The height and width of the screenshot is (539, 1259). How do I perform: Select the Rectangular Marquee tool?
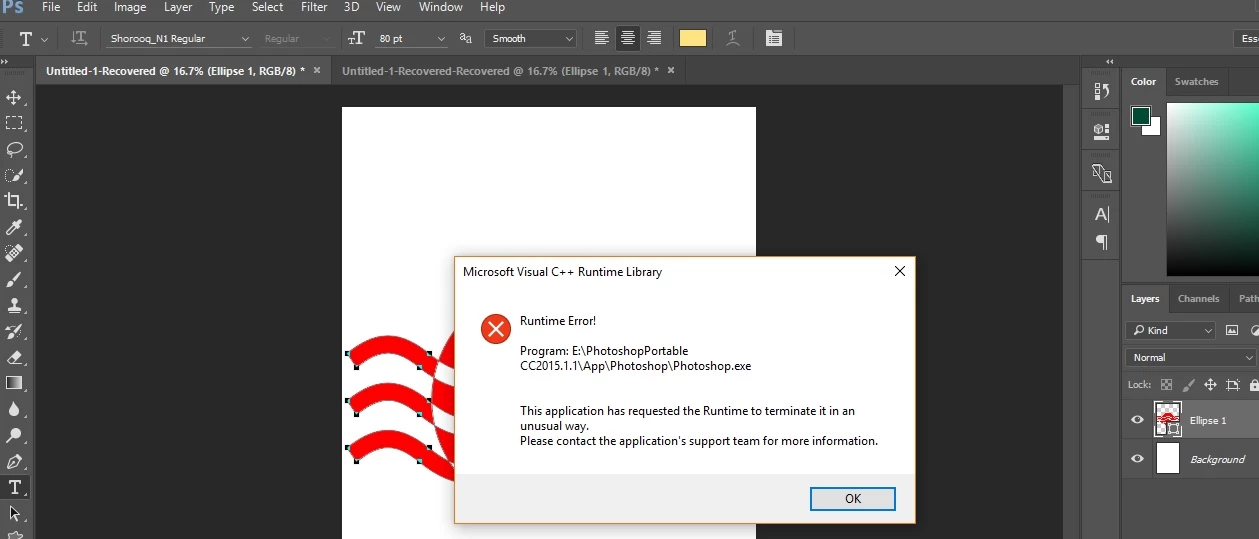click(x=14, y=123)
